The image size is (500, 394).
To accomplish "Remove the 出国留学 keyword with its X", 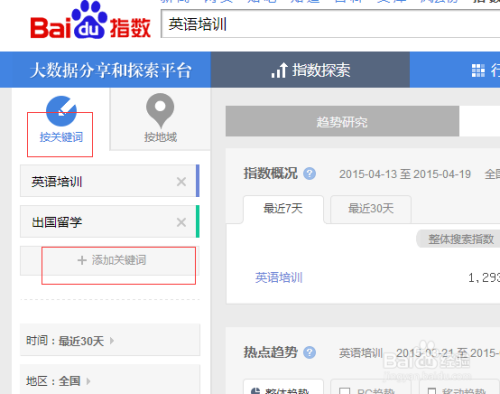I will coord(181,222).
